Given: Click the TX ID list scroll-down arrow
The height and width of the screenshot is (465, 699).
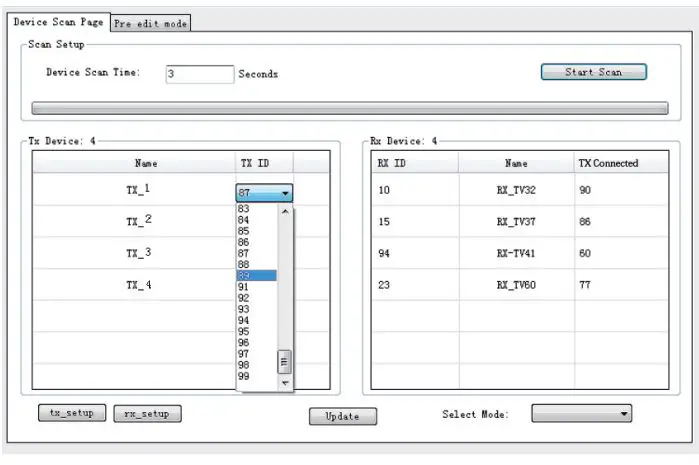Looking at the screenshot, I should [285, 383].
